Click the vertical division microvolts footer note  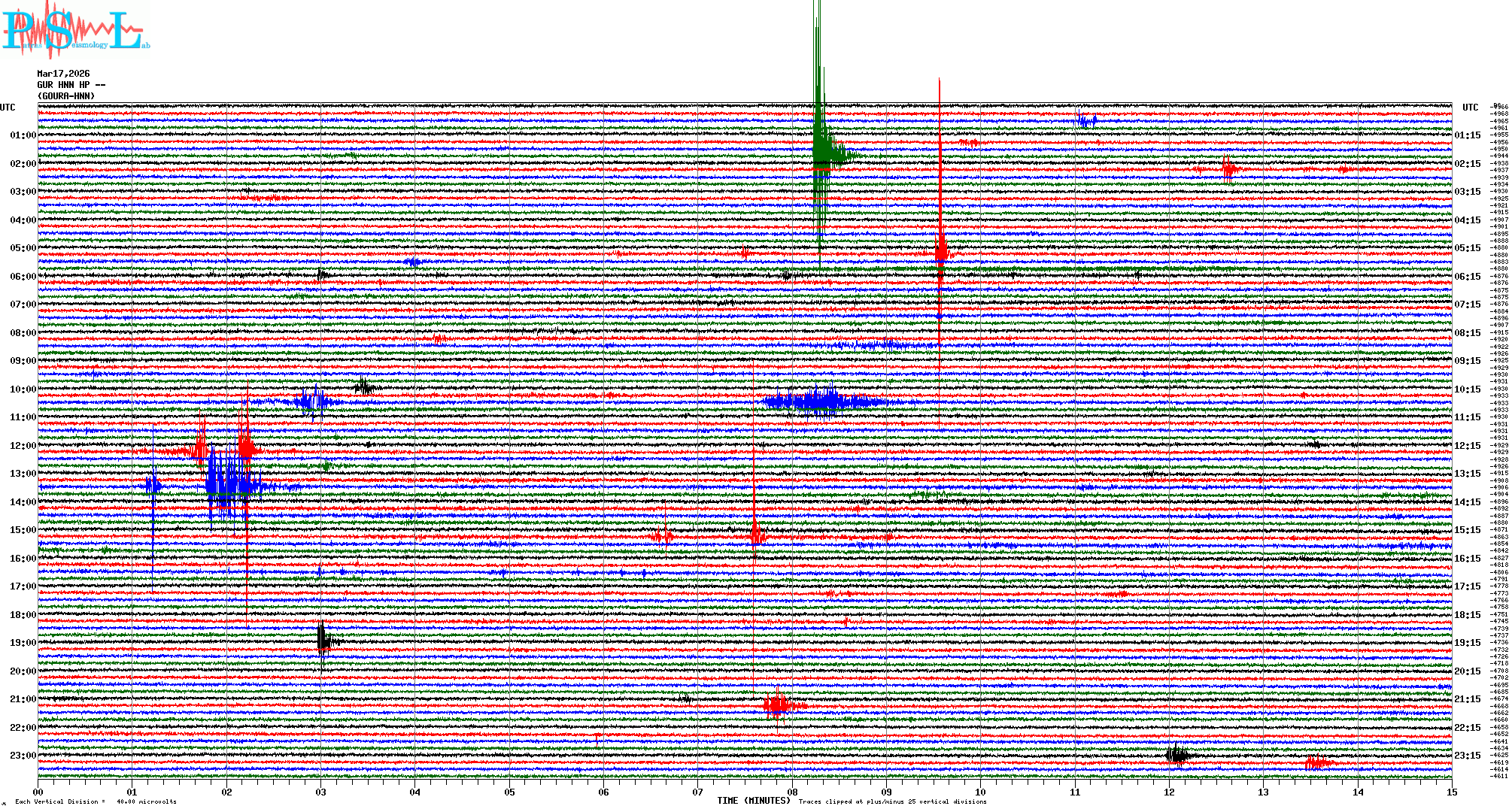click(x=96, y=801)
